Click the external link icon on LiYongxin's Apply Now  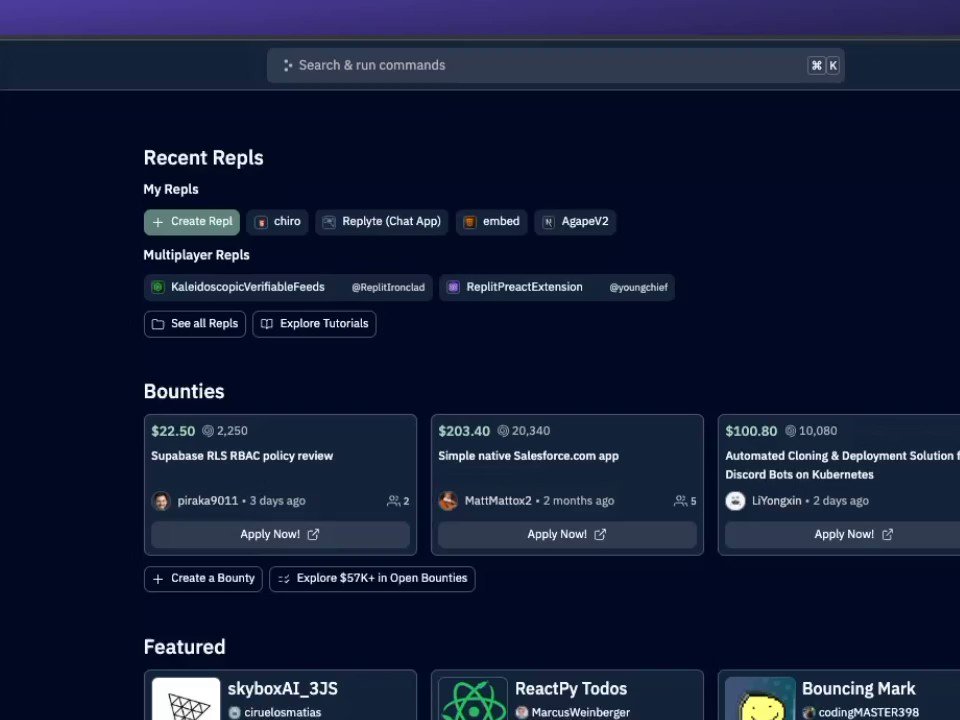(x=888, y=534)
